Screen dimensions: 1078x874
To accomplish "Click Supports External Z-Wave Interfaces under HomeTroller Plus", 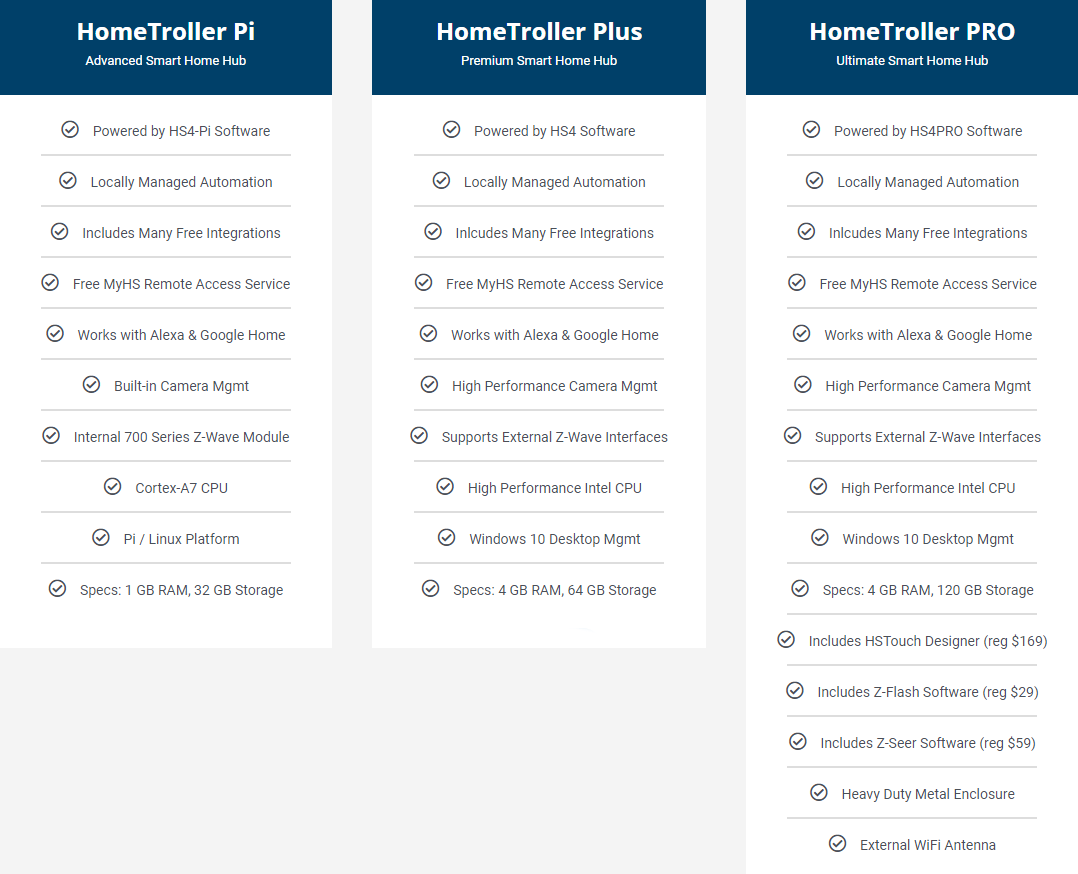I will click(555, 437).
